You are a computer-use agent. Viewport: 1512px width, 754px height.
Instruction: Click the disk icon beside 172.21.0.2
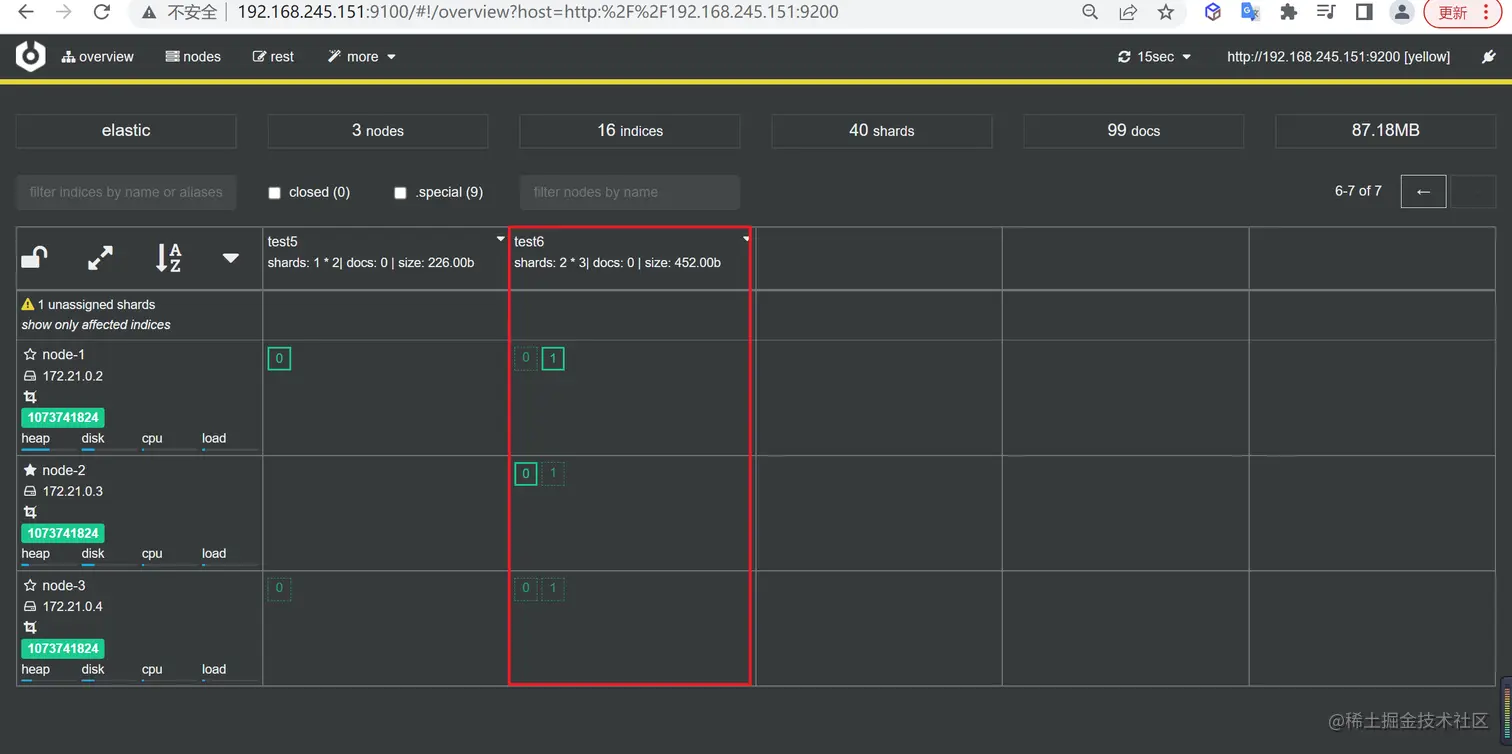click(x=30, y=376)
